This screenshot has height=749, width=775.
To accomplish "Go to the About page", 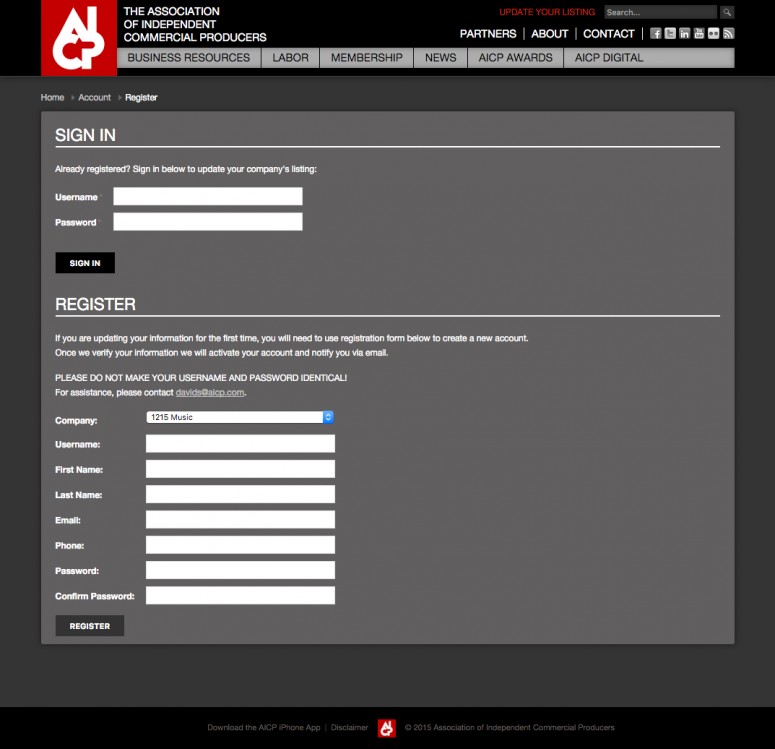I will click(x=550, y=34).
